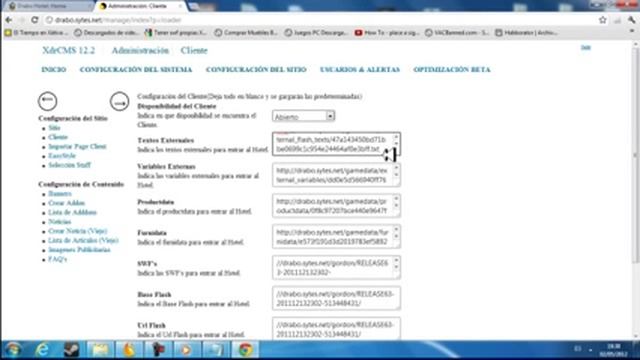This screenshot has height=360, width=640.
Task: Click into the Base Flash text area
Action: (336, 298)
